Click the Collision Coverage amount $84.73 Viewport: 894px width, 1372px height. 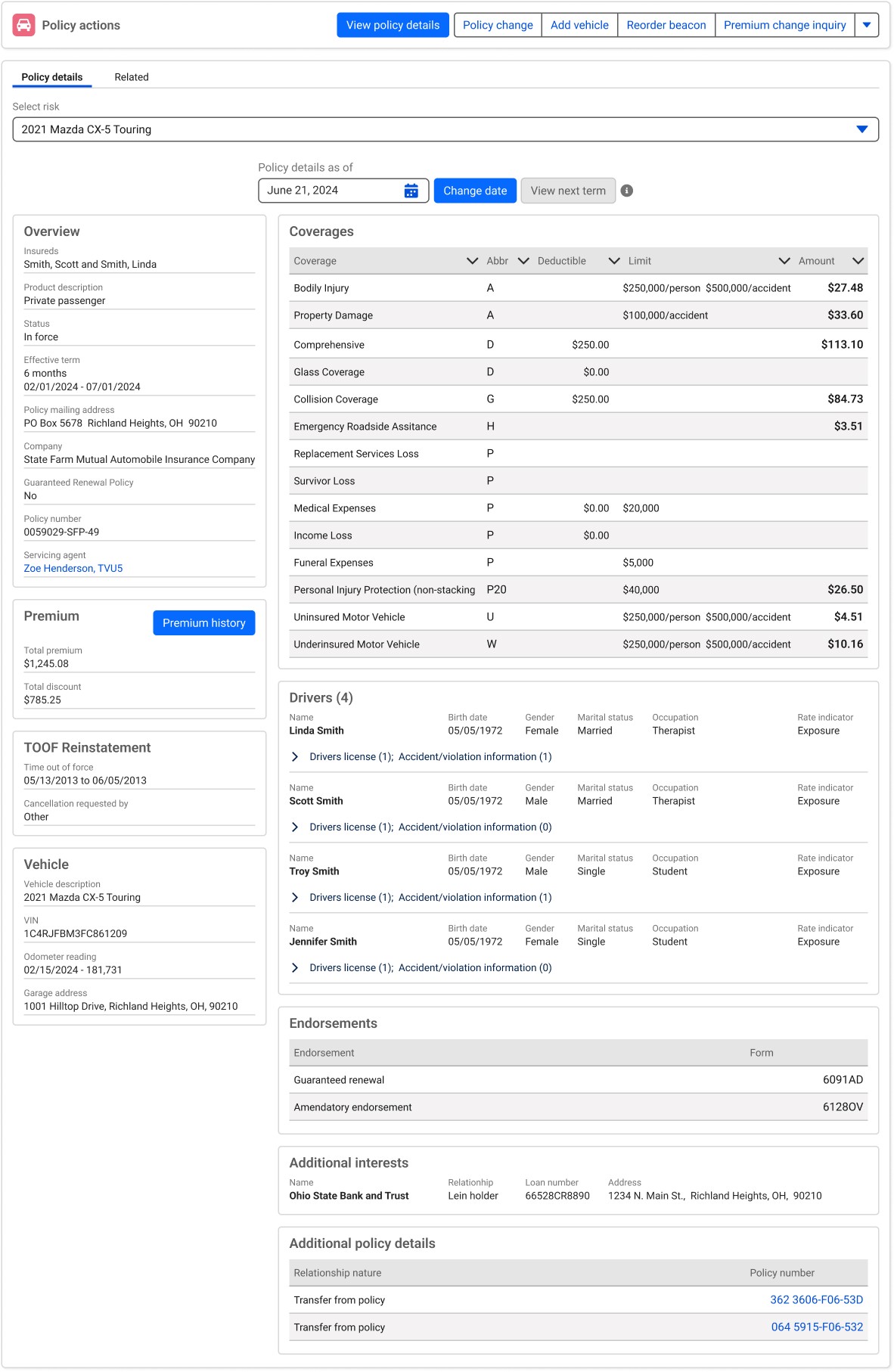coord(845,399)
